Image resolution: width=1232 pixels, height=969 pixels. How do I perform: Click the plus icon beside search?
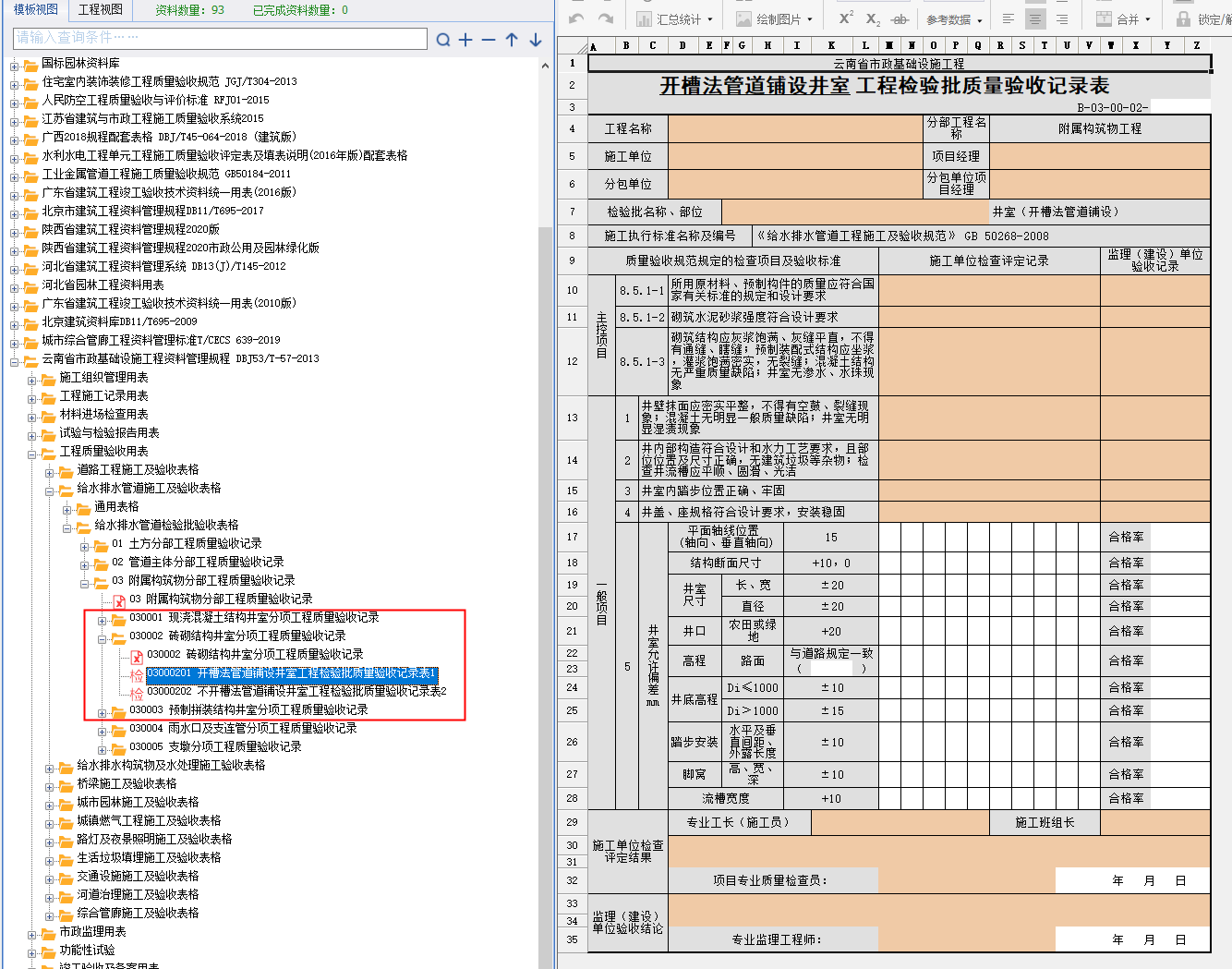(465, 40)
